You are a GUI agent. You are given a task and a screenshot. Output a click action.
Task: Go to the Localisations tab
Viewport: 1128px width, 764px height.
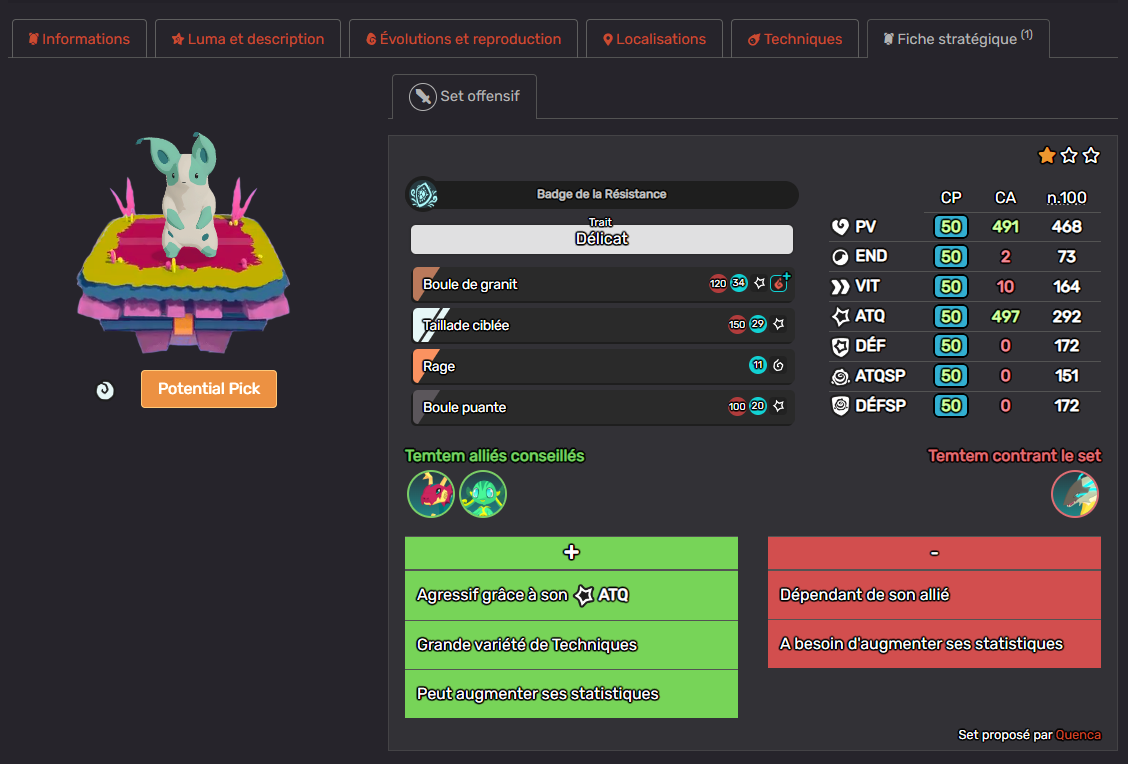(654, 39)
